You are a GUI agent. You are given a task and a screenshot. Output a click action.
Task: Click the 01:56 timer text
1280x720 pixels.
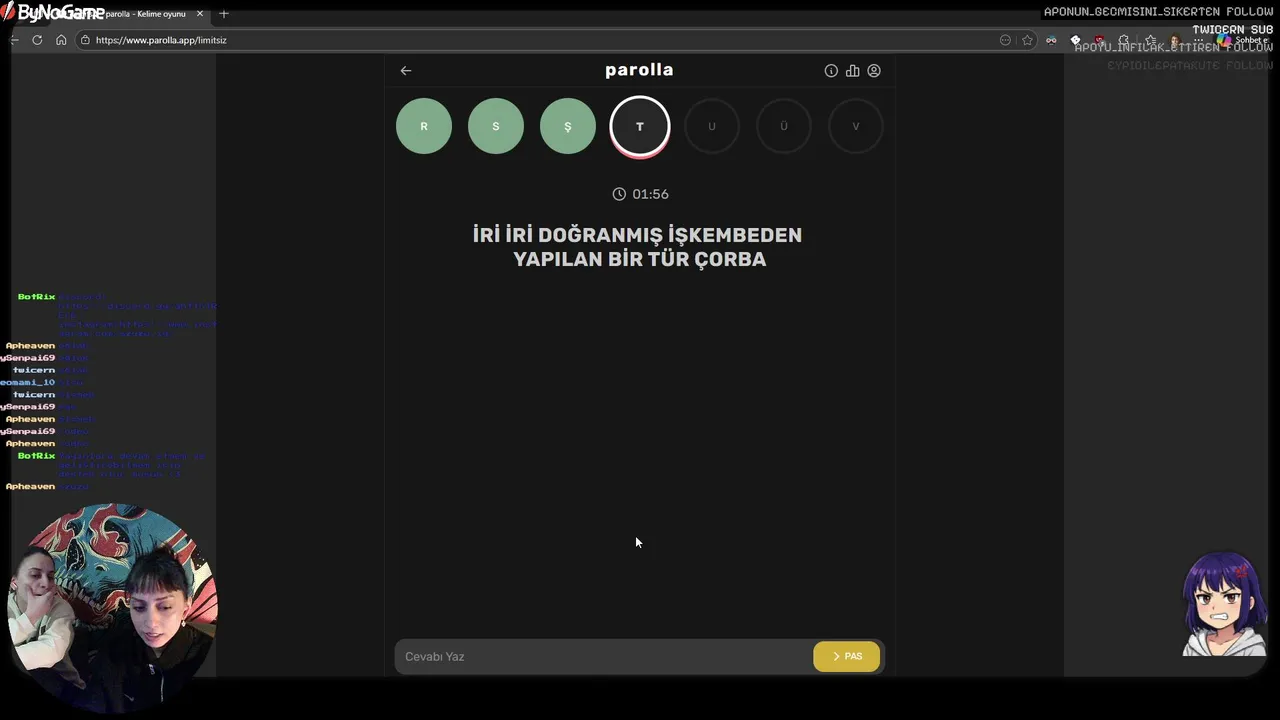click(x=650, y=194)
